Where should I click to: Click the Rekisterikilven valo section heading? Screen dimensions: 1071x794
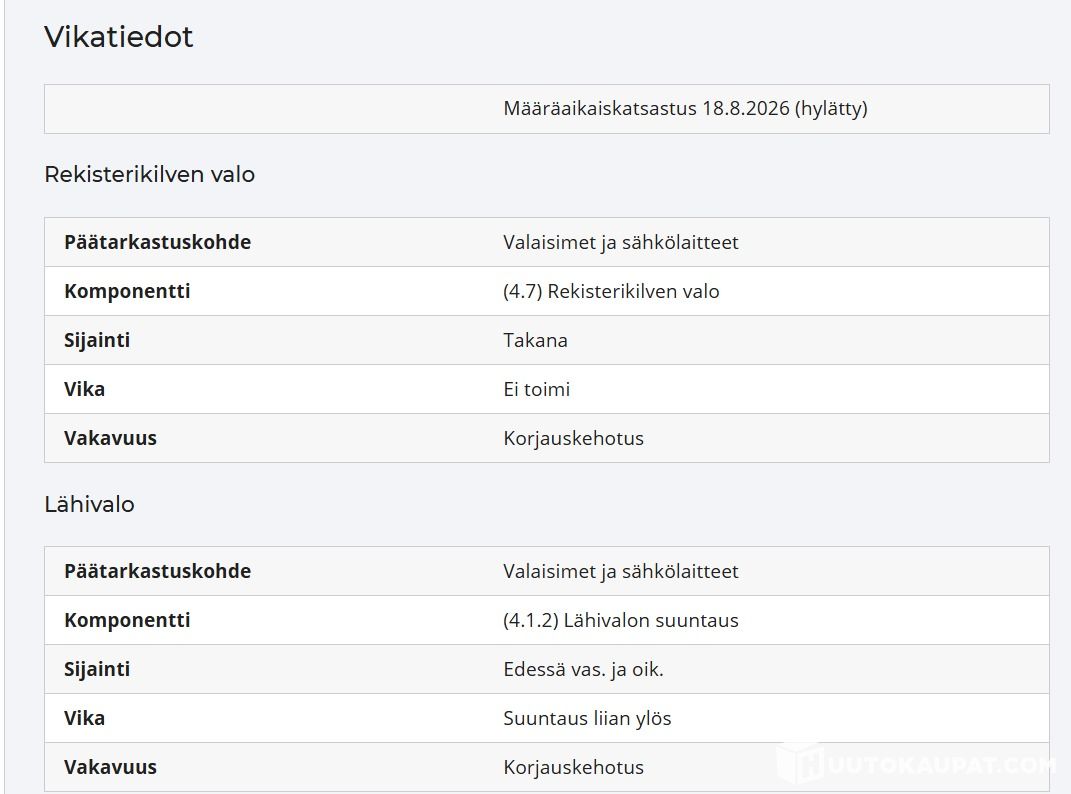pyautogui.click(x=150, y=174)
